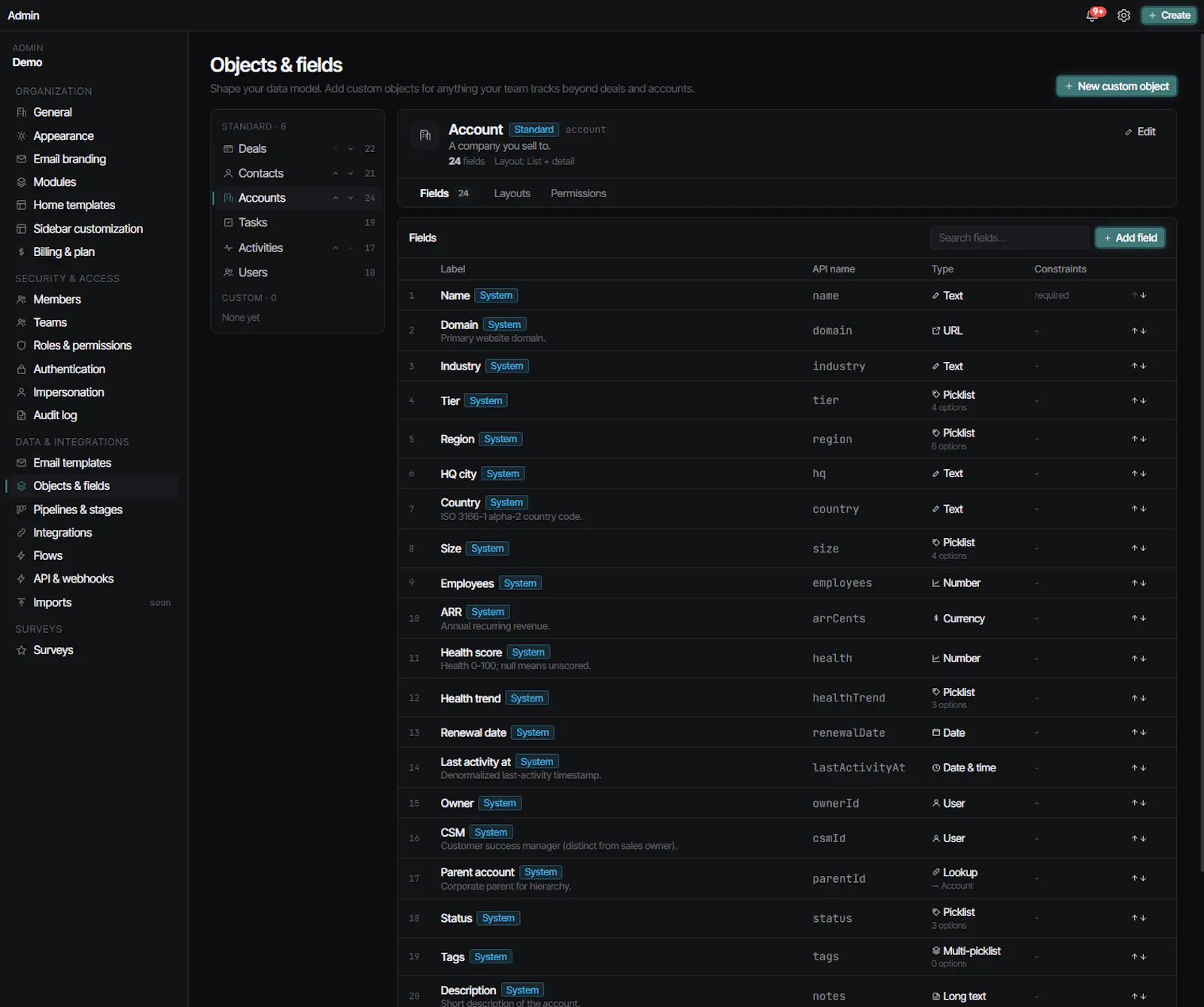
Task: Move the Tier field up
Action: 1135,400
